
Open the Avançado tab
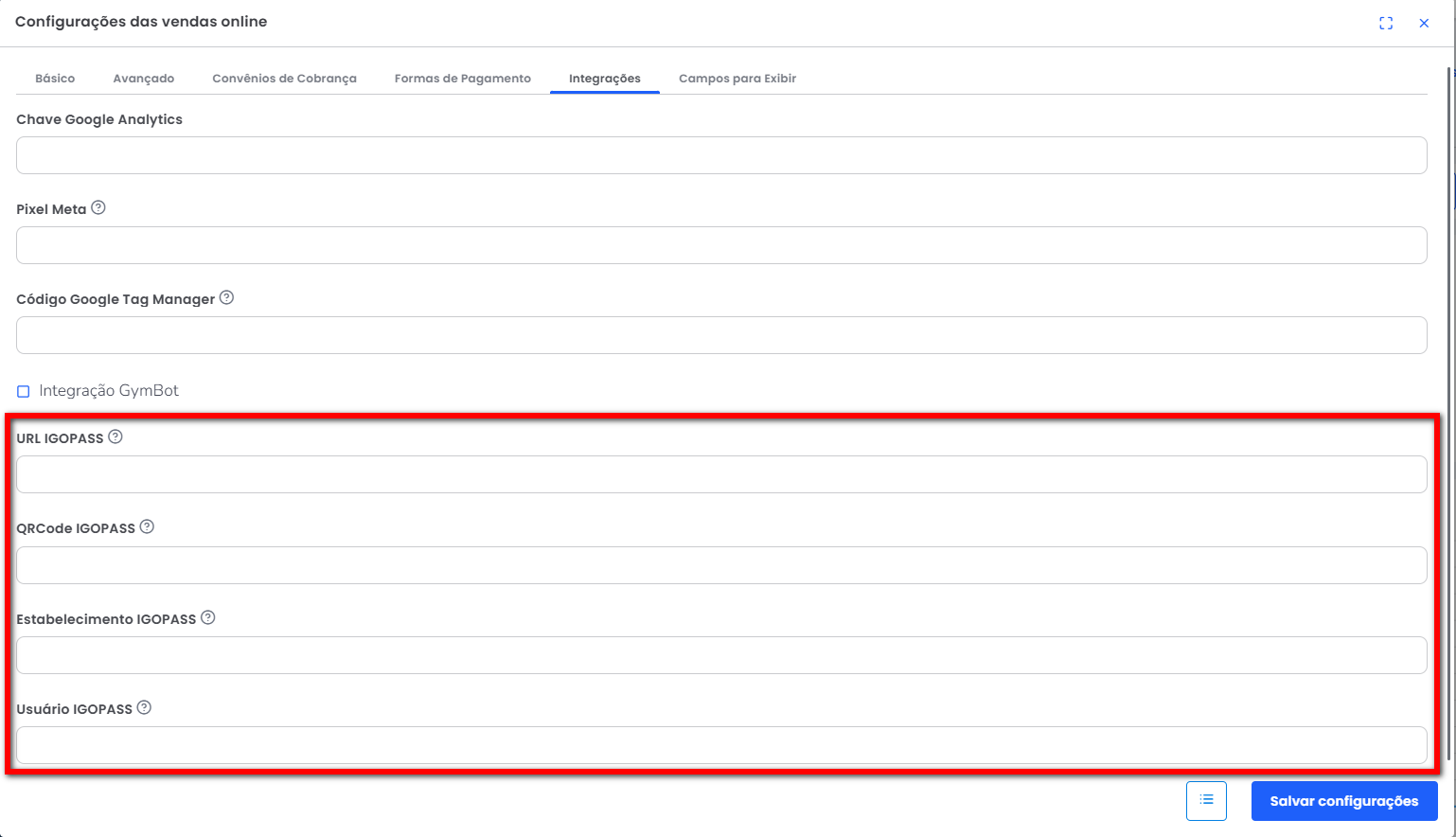pyautogui.click(x=144, y=79)
